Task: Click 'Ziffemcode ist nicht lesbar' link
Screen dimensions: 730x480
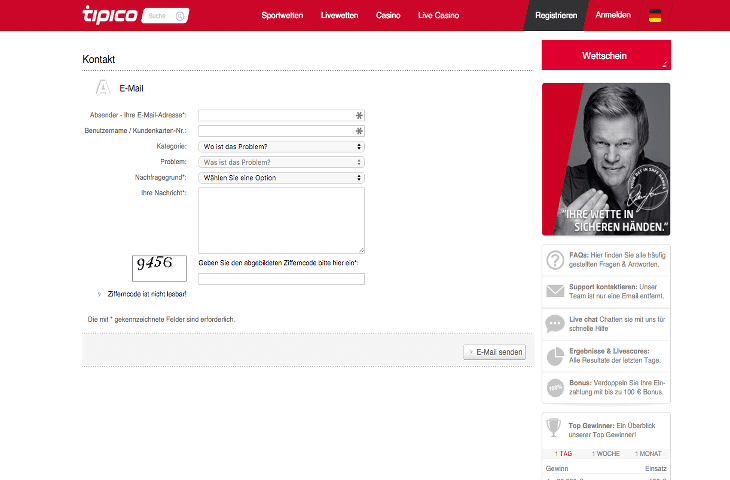Action: point(147,294)
